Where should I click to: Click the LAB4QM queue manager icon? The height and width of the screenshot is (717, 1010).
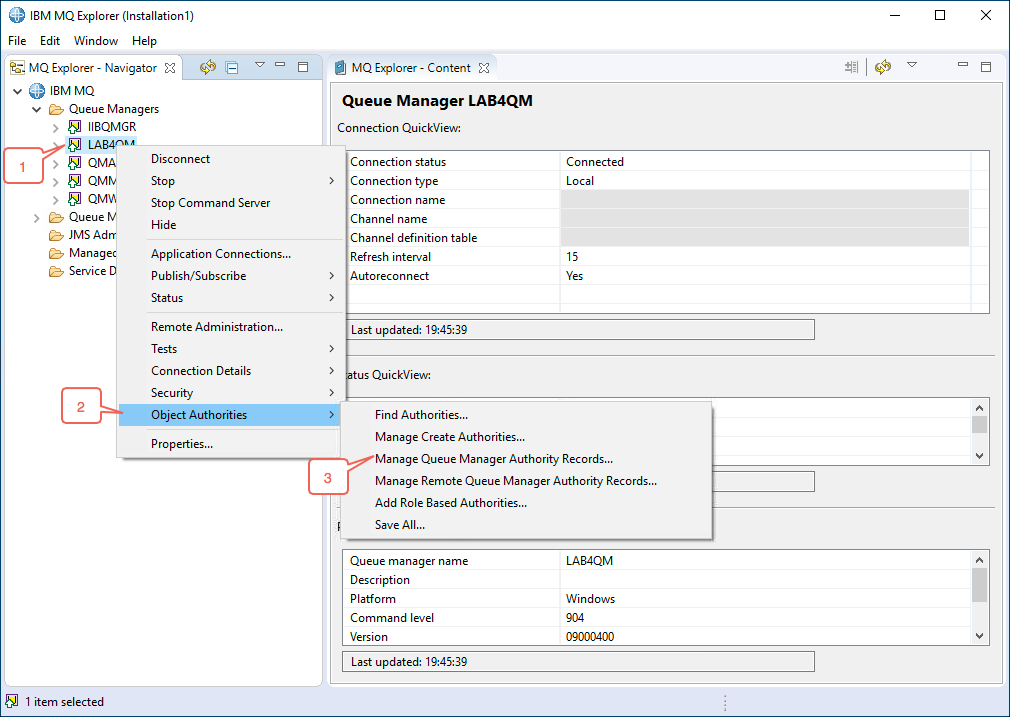75,144
